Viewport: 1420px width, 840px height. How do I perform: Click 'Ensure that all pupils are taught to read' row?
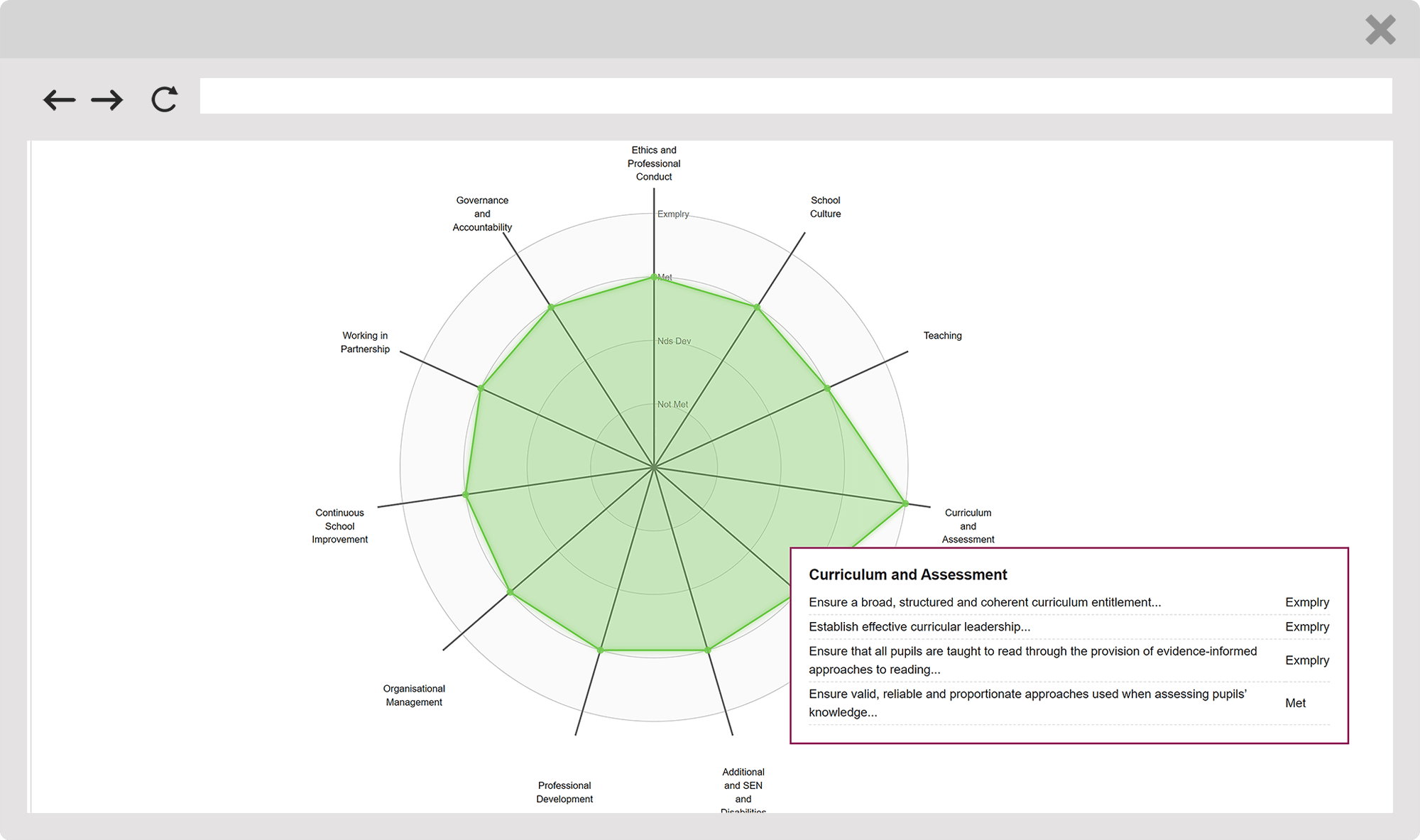(x=1069, y=660)
